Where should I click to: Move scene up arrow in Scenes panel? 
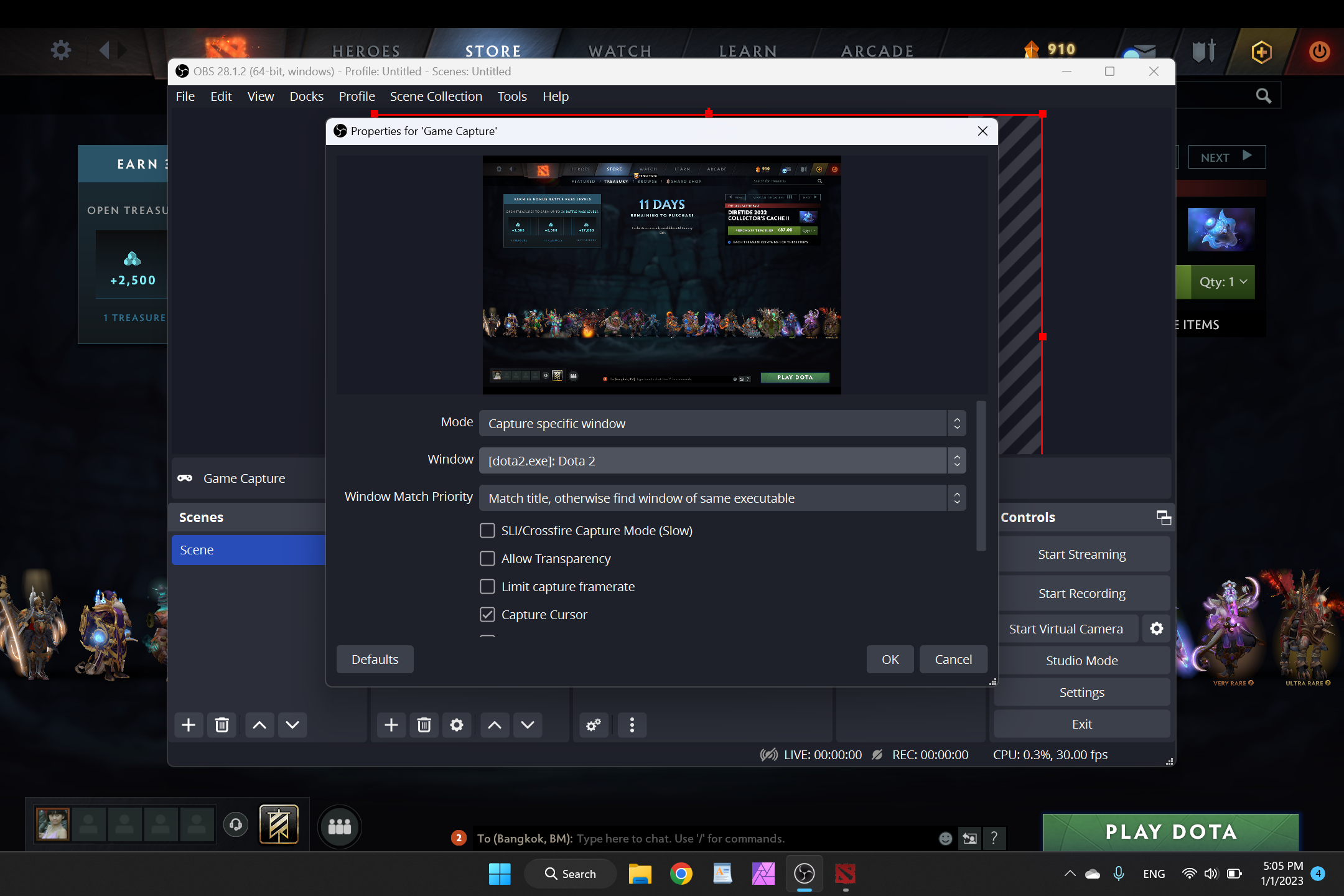click(259, 725)
